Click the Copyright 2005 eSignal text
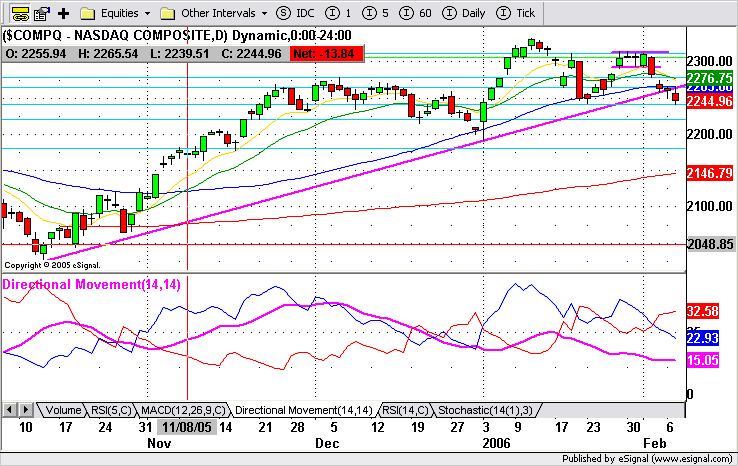This screenshot has height=466, width=738. [52, 265]
